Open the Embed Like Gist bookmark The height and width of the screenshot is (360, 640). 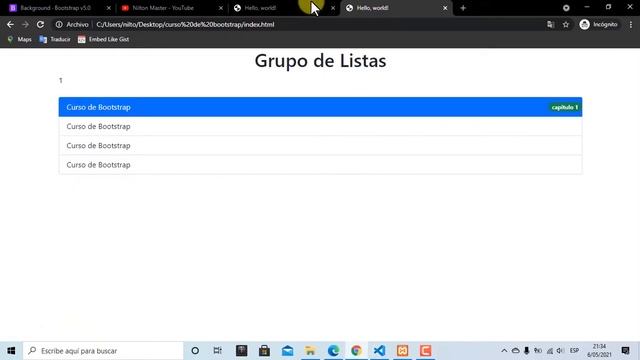[104, 39]
